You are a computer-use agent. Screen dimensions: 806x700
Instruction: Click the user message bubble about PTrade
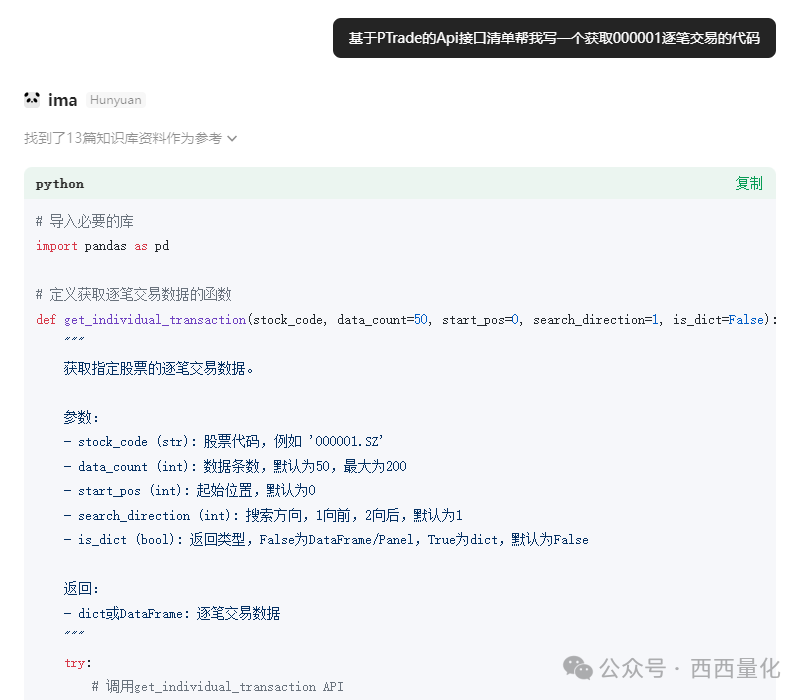(x=554, y=38)
